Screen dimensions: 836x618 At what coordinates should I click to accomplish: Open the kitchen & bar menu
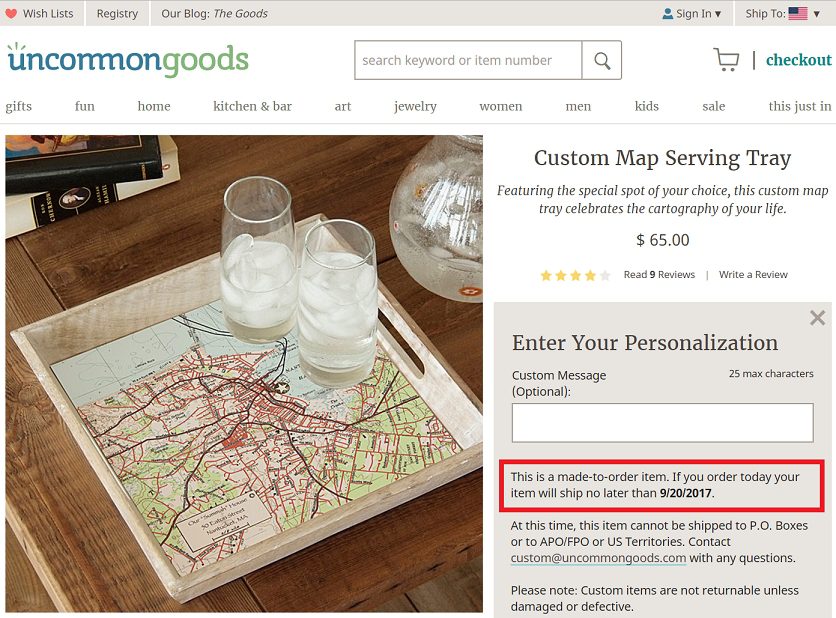(x=252, y=106)
